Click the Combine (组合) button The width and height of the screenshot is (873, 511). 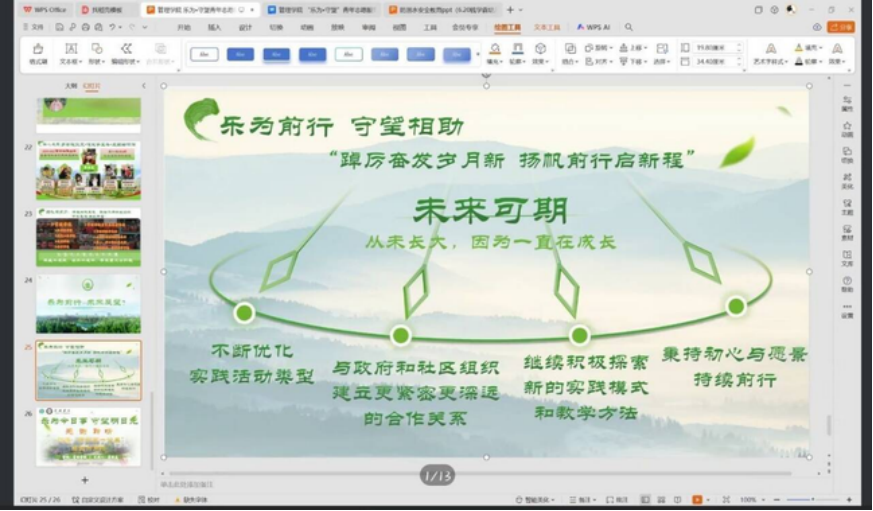pos(570,54)
